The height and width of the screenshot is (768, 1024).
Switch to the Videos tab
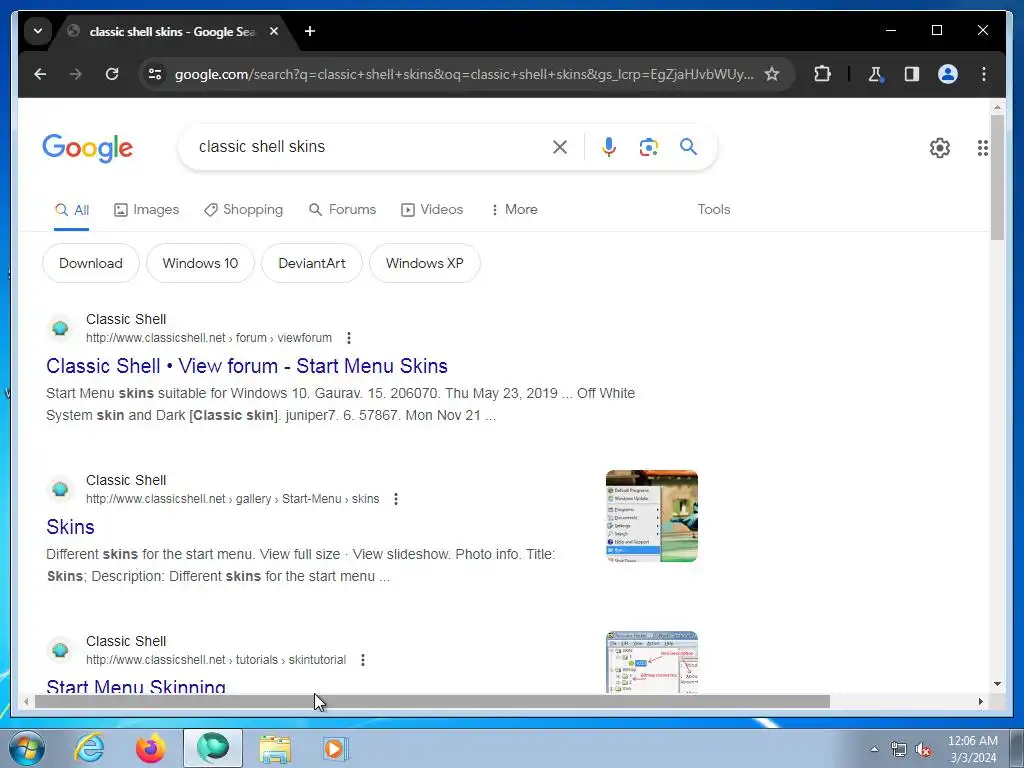coord(432,210)
